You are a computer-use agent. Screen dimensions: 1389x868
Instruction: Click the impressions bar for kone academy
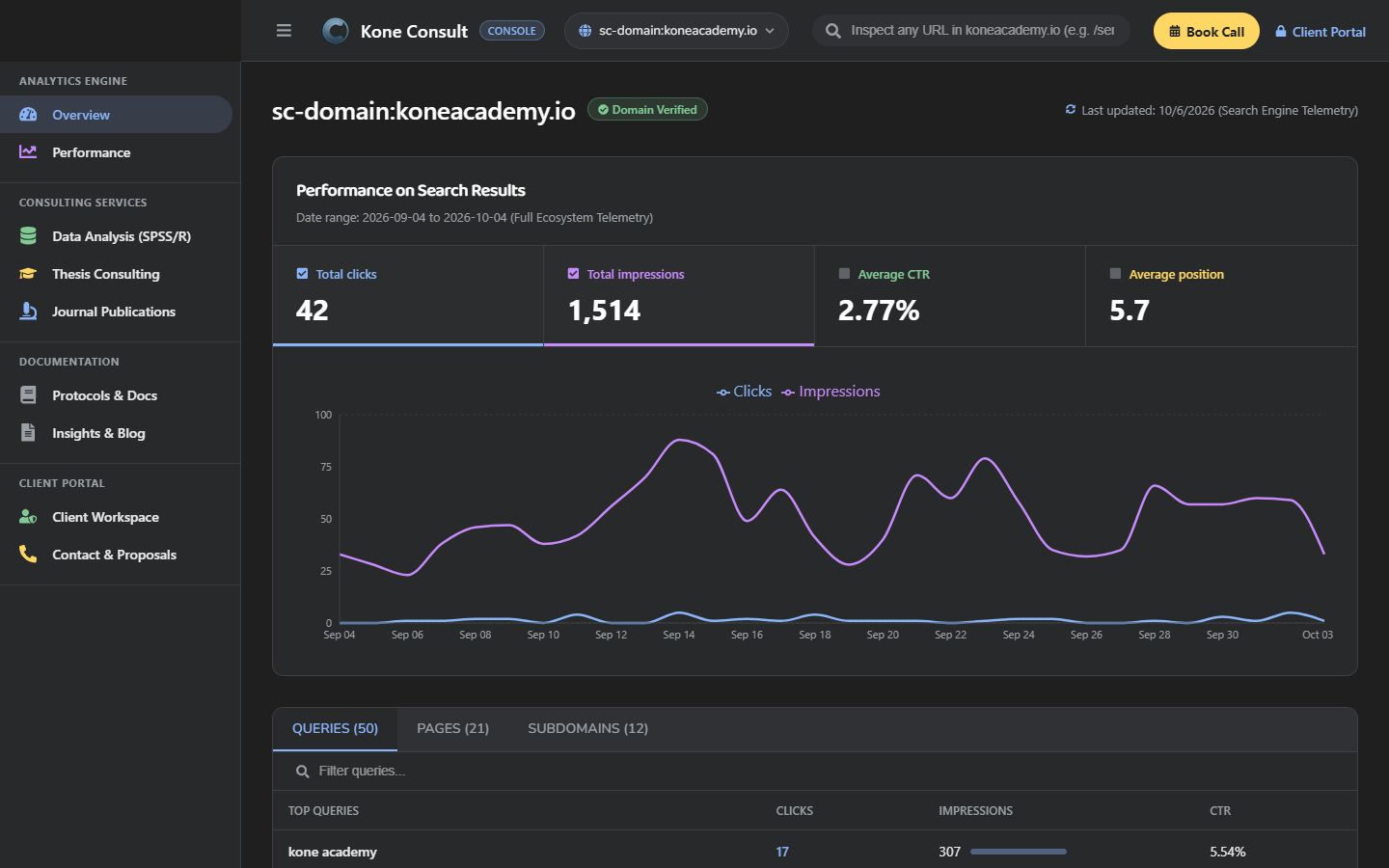click(x=1019, y=852)
